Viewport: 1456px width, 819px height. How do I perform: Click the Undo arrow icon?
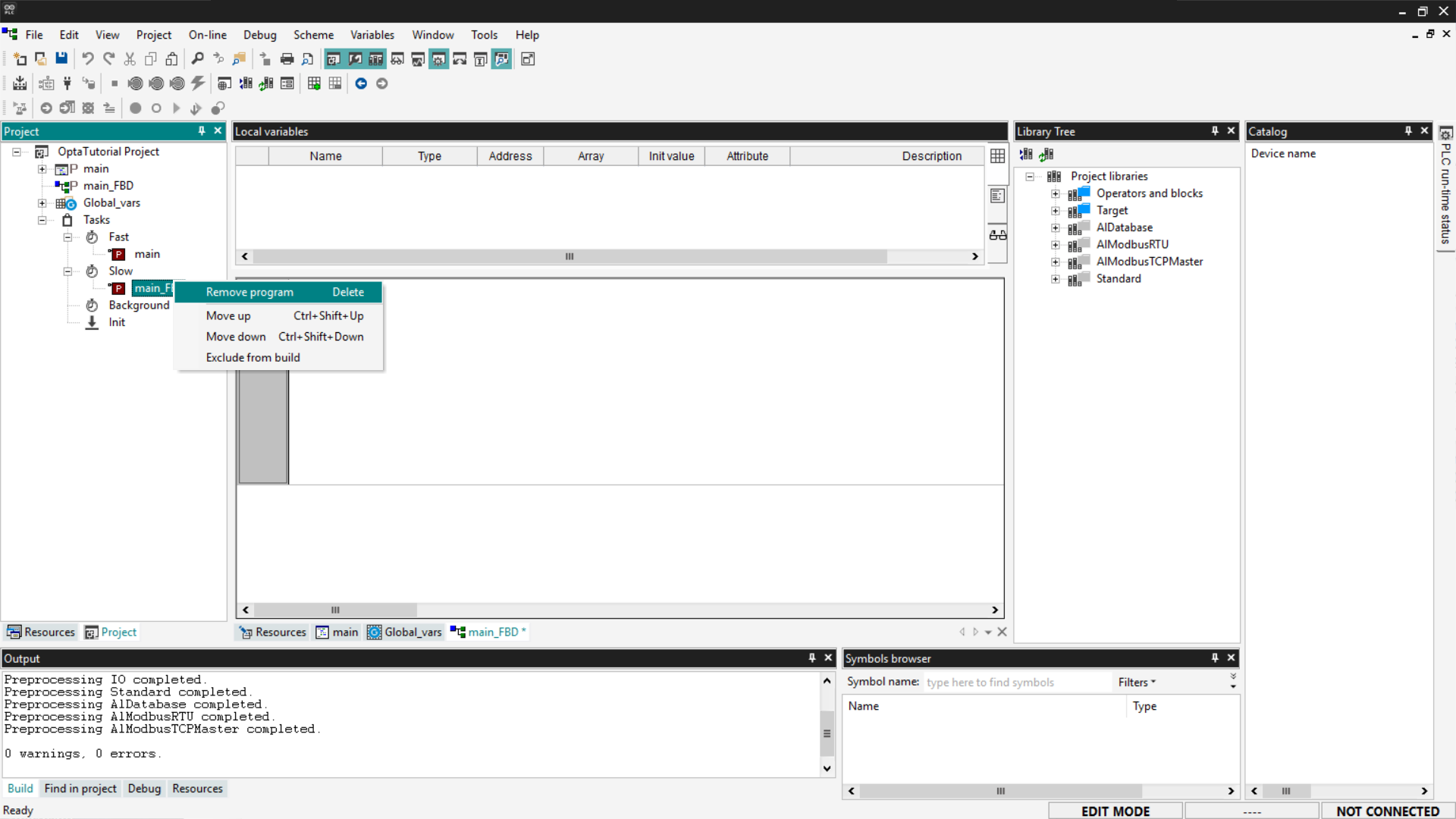[87, 59]
